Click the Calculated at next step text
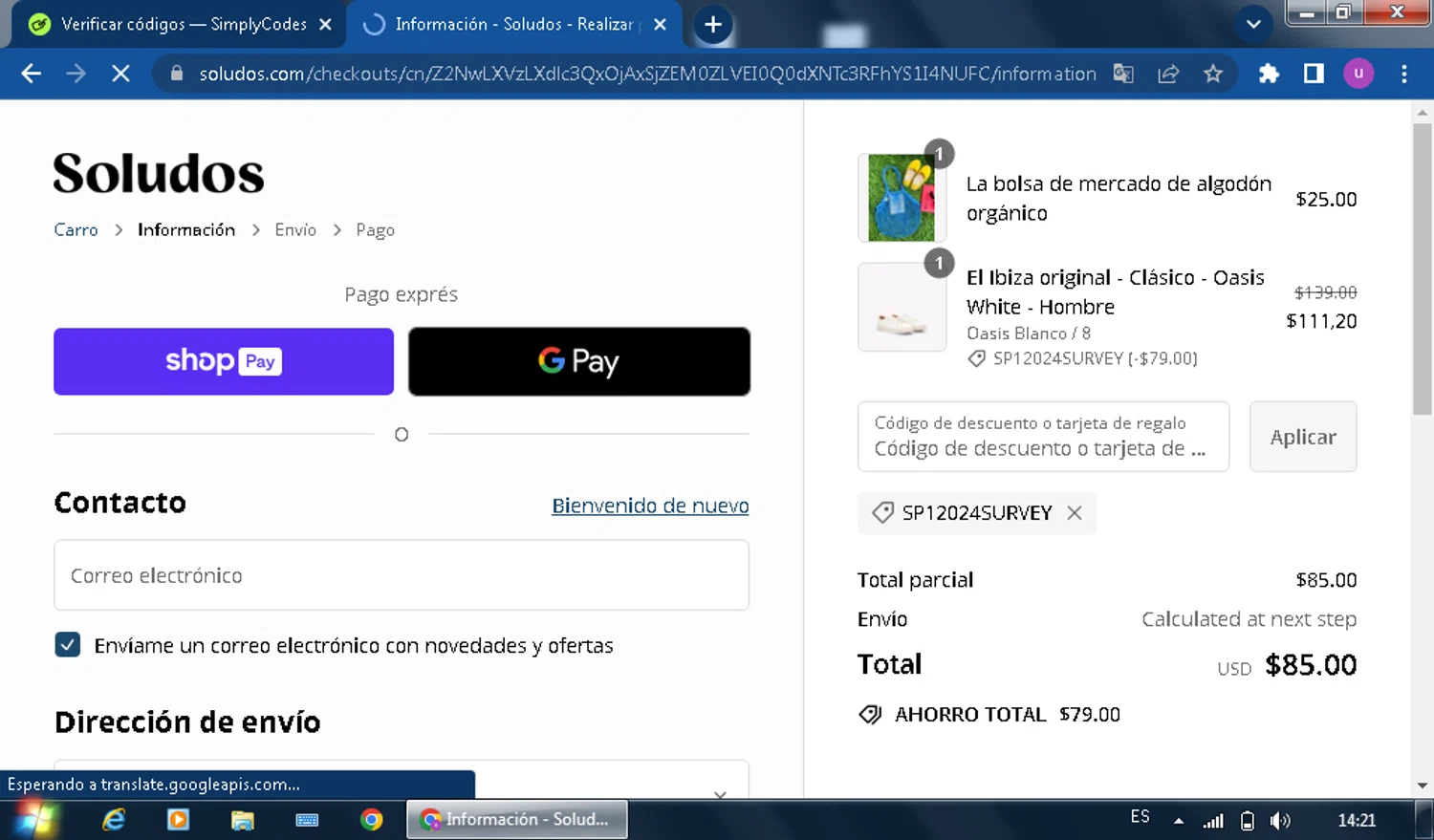The width and height of the screenshot is (1434, 840). [1249, 619]
